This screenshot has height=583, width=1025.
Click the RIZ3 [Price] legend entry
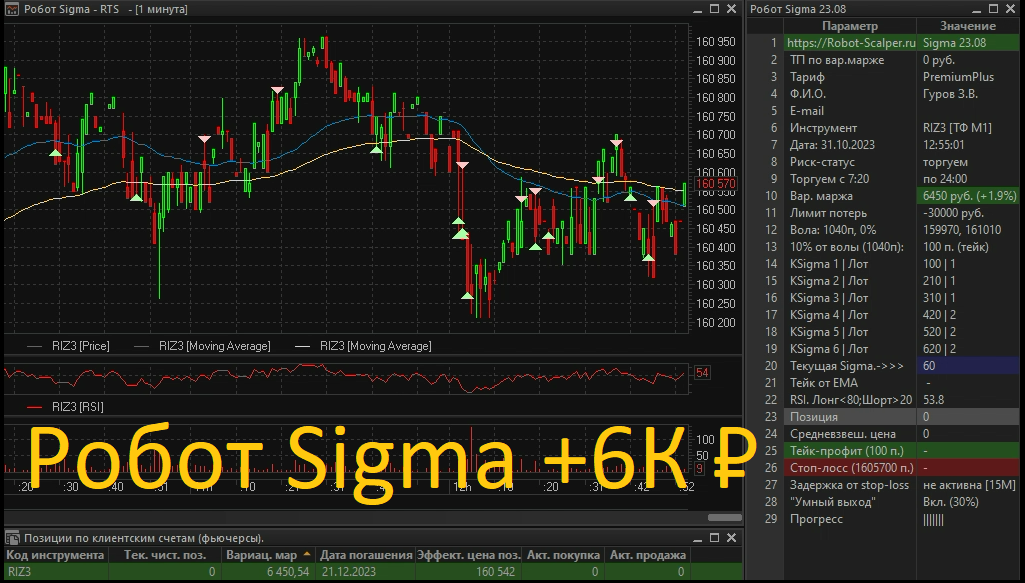click(69, 346)
